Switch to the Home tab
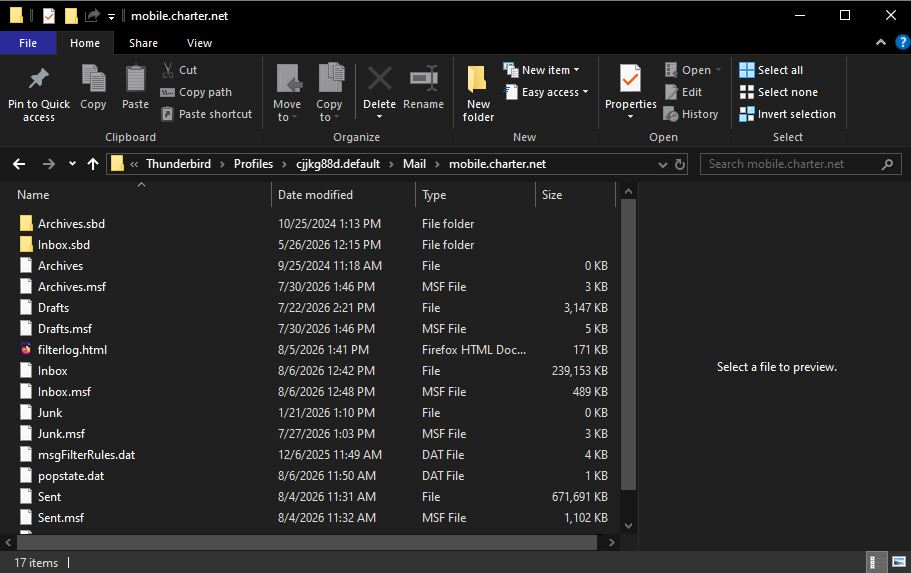This screenshot has height=573, width=911. pyautogui.click(x=85, y=43)
